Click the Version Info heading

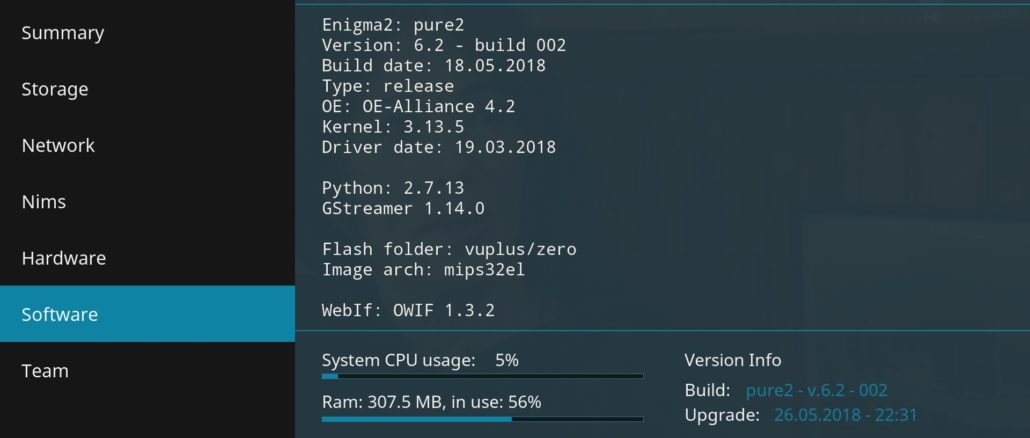[x=732, y=361]
